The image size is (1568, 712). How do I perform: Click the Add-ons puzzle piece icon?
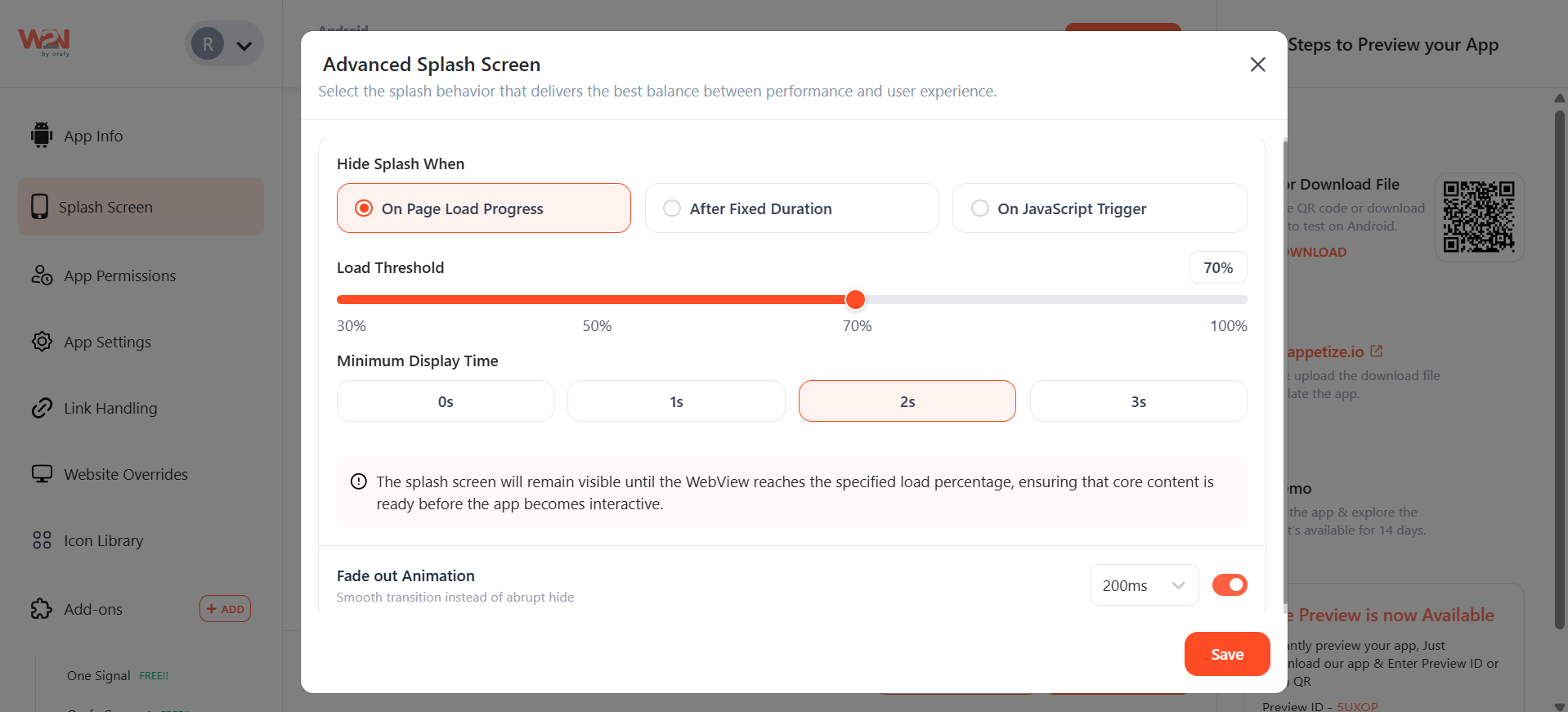[x=42, y=609]
